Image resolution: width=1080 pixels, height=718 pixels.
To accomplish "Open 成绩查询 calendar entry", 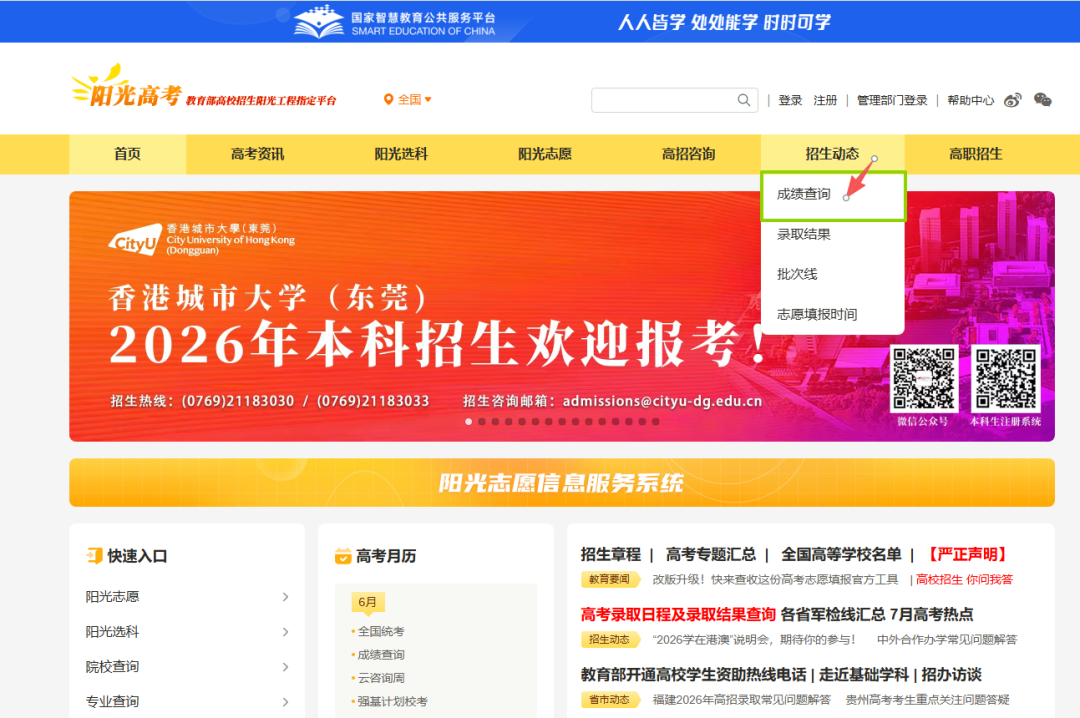I will 381,655.
